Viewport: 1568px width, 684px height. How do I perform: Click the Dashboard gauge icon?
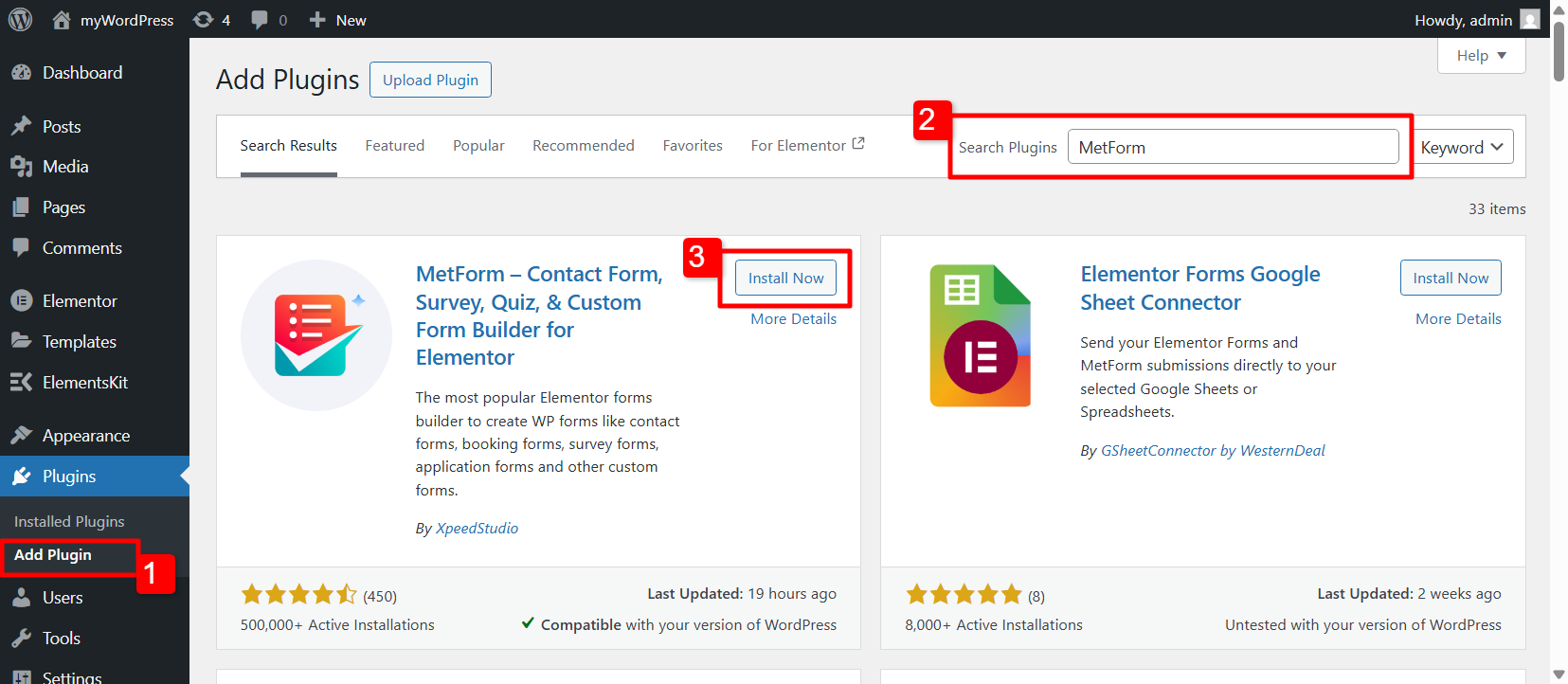[x=21, y=73]
